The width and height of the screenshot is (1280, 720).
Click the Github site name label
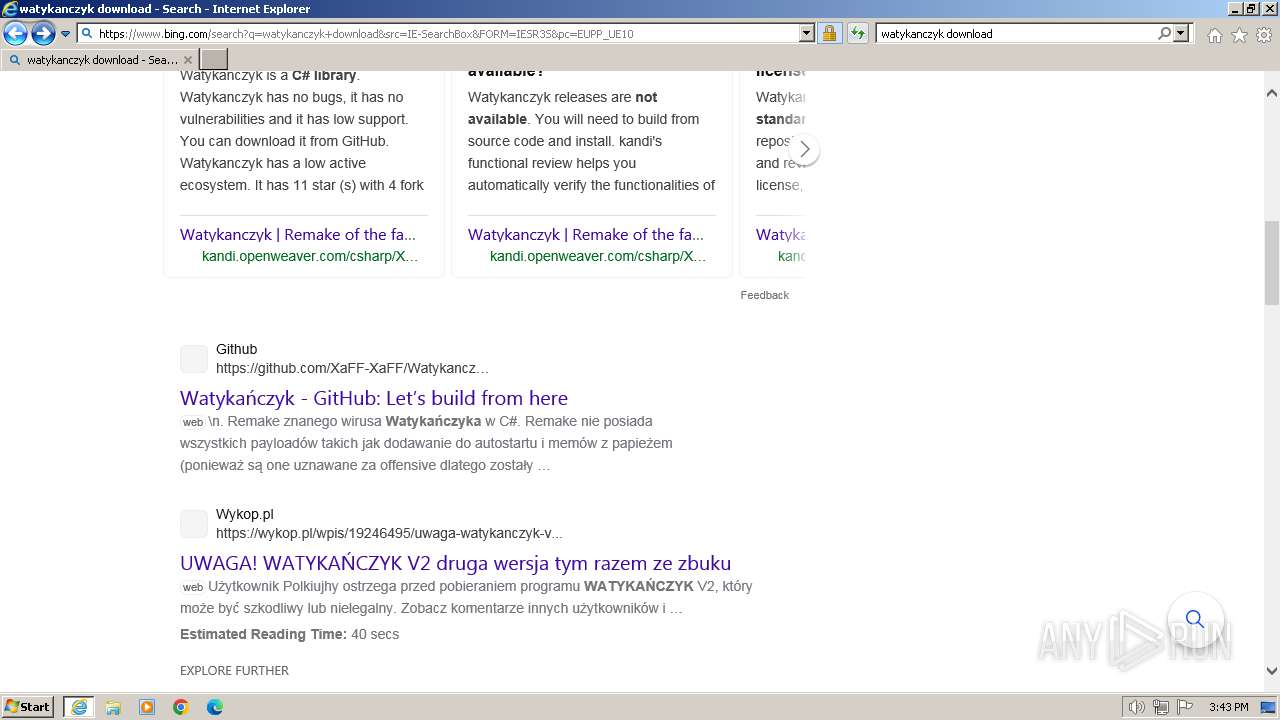(236, 349)
